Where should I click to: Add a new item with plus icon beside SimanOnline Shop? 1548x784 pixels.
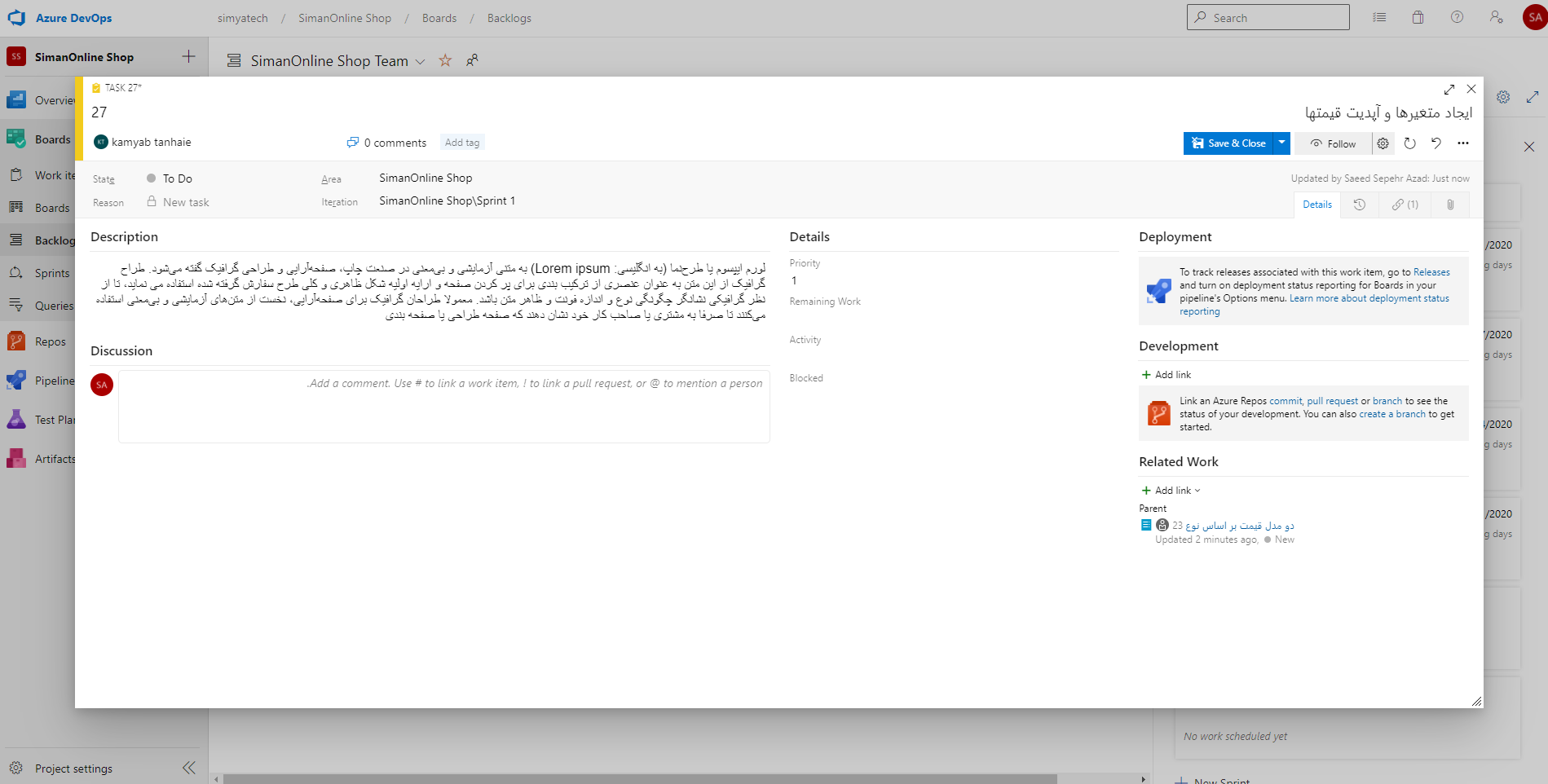click(188, 56)
